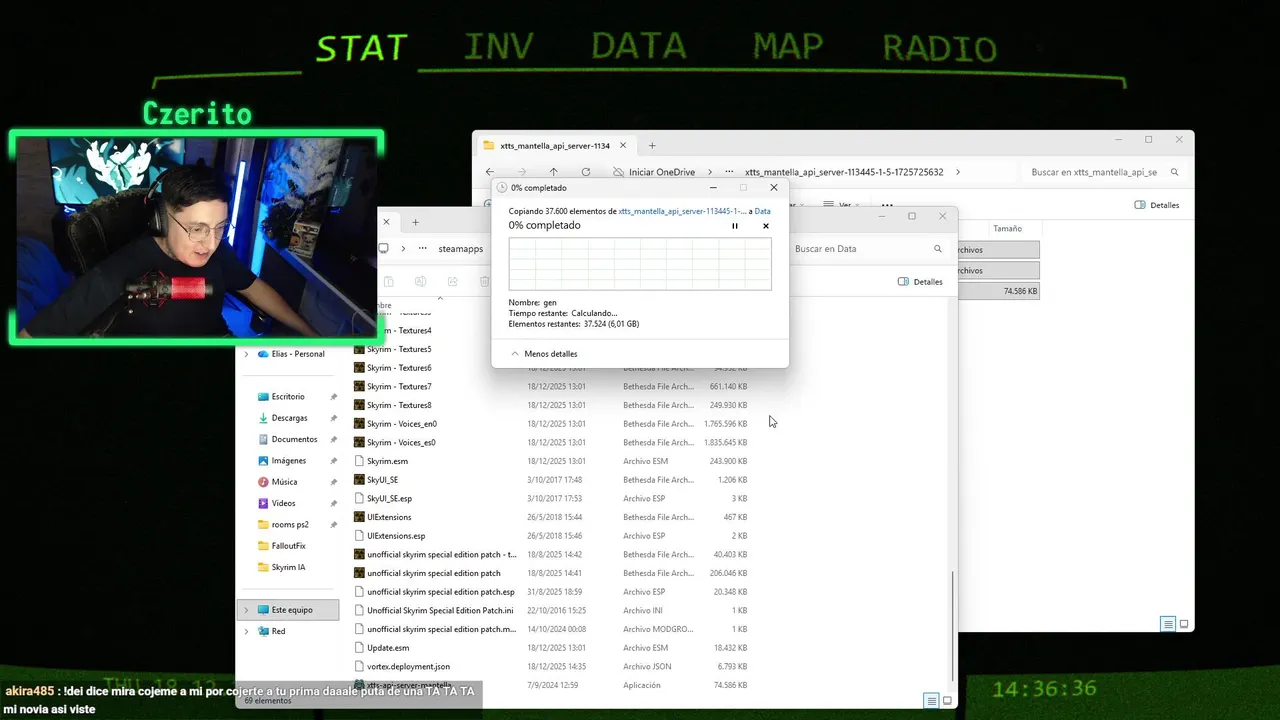
Task: Click the share icon in Data toolbar
Action: coord(453,282)
